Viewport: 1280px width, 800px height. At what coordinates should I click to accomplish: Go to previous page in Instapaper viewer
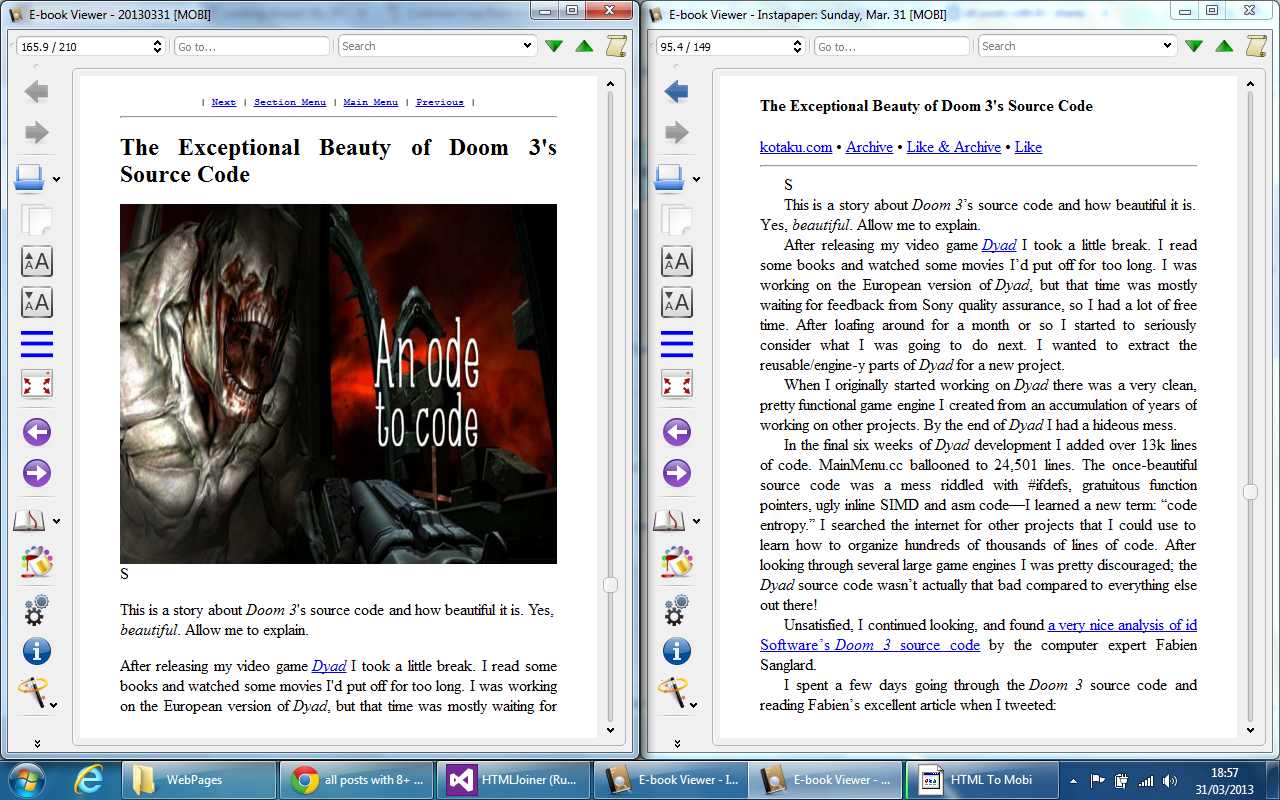point(677,432)
